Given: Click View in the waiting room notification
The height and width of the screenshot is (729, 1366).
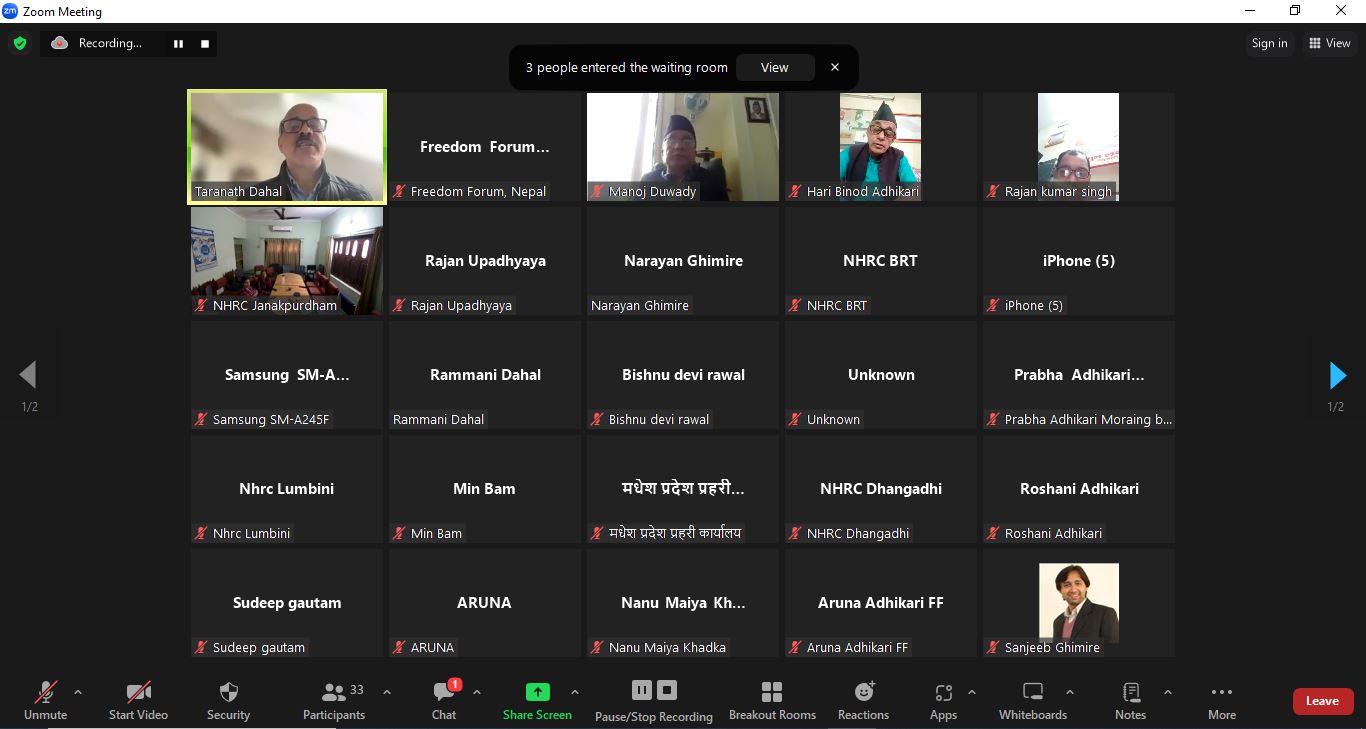Looking at the screenshot, I should pos(774,68).
